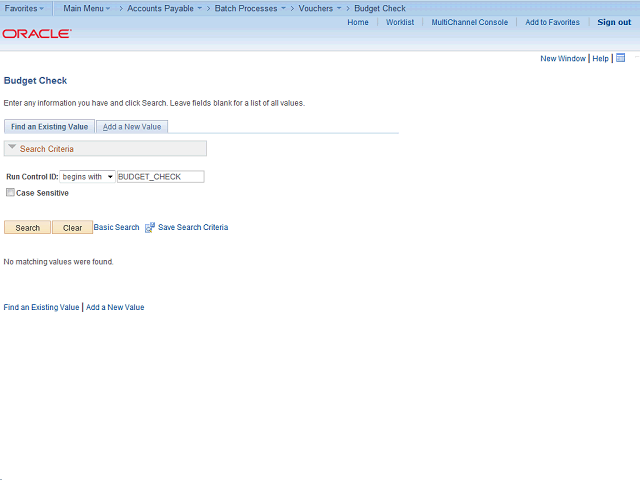Screen dimensions: 640x480
Task: Open the Main Menu dropdown
Action: pyautogui.click(x=87, y=8)
